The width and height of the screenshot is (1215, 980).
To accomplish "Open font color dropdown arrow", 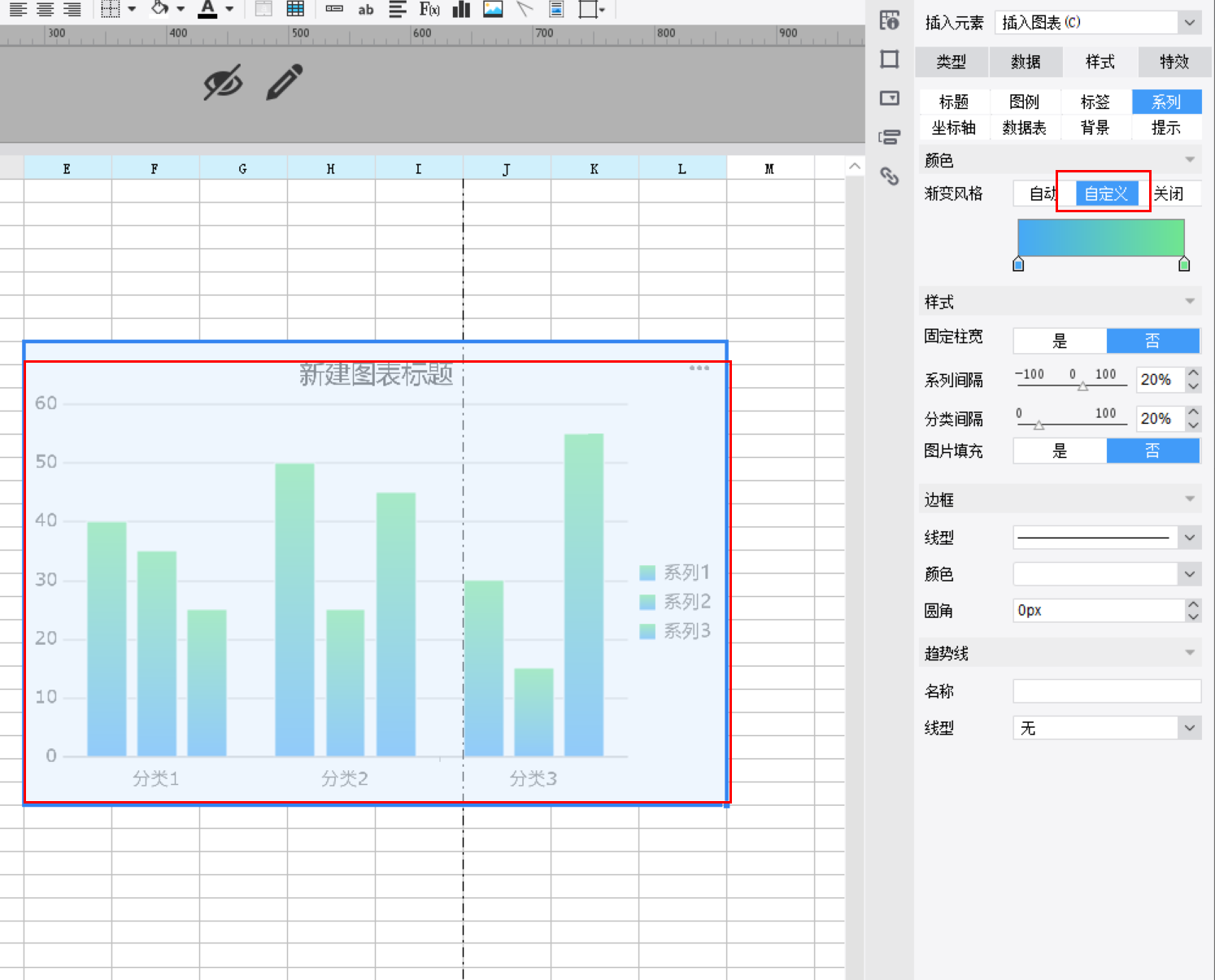I will (229, 10).
